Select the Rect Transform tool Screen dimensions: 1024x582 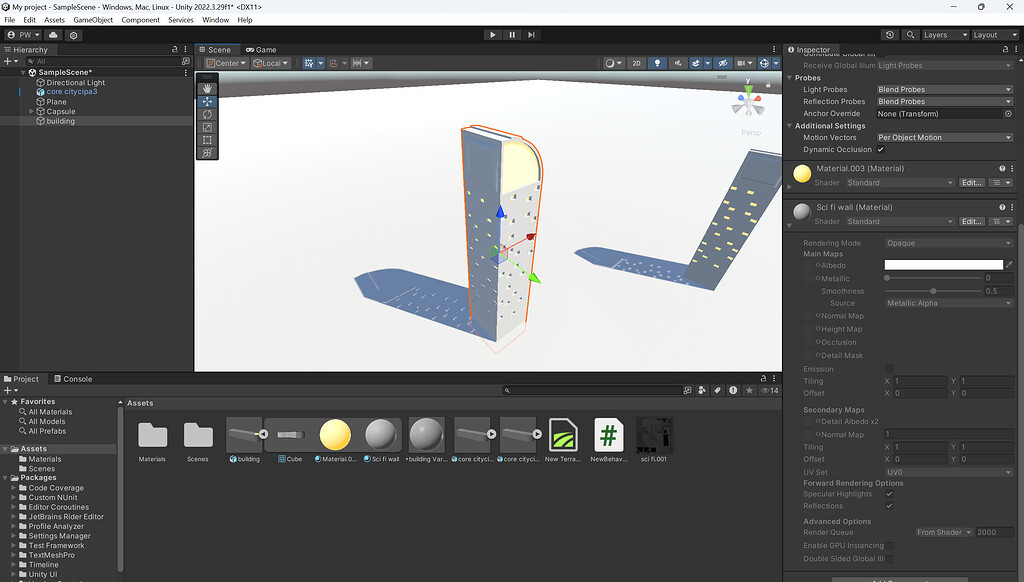(x=207, y=140)
